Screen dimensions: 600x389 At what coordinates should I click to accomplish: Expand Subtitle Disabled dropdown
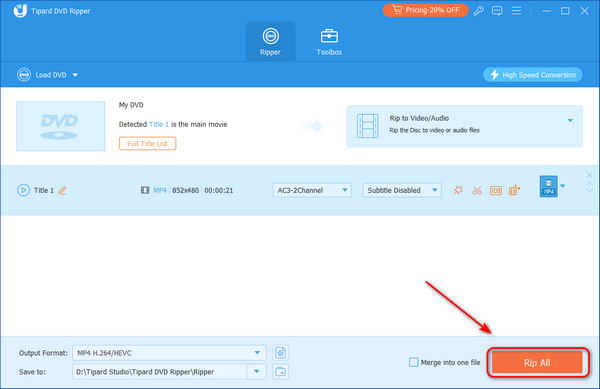click(402, 190)
